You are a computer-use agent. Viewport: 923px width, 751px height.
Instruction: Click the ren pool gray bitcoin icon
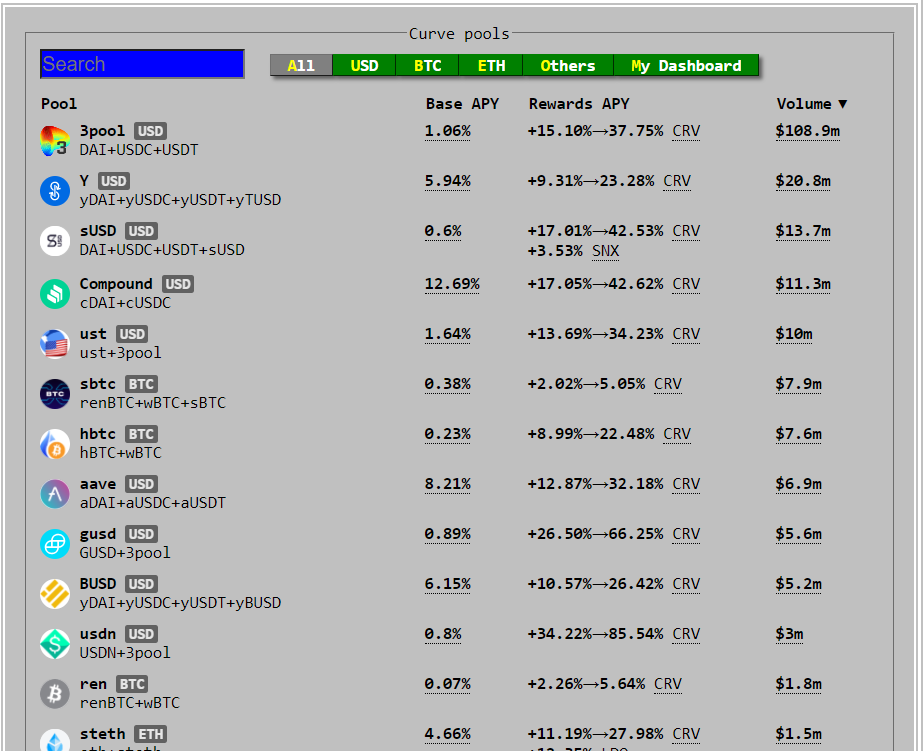[x=55, y=694]
